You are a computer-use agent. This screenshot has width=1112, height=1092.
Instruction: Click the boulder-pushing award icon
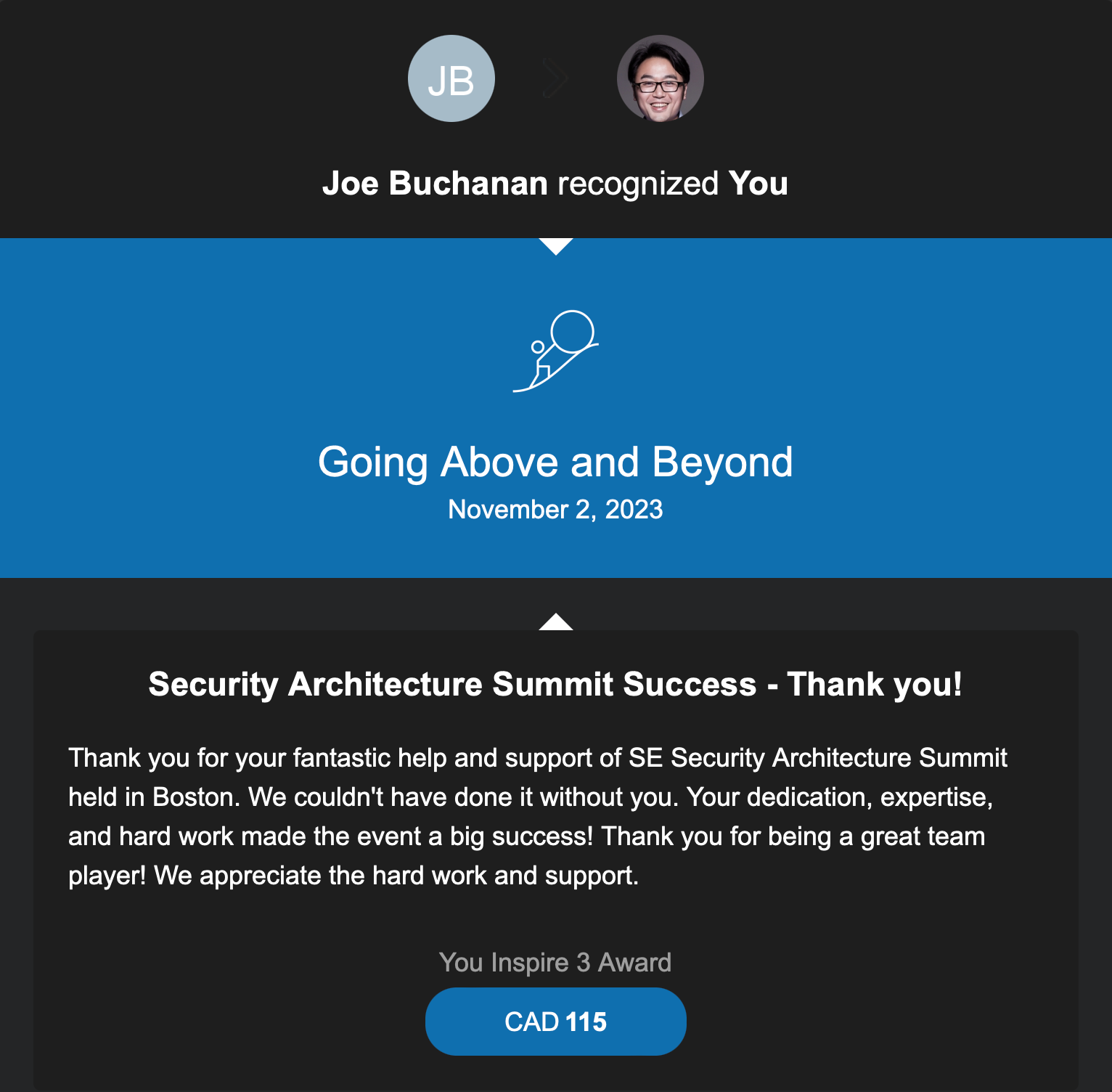point(556,351)
